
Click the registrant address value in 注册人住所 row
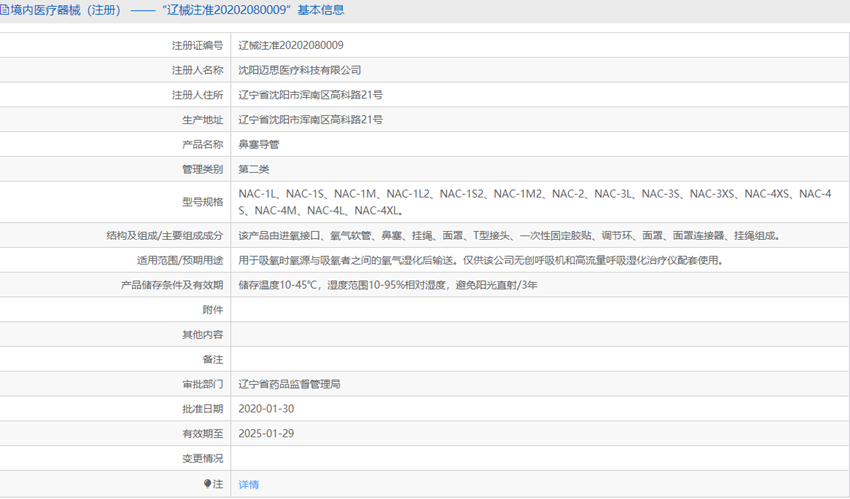(311, 95)
